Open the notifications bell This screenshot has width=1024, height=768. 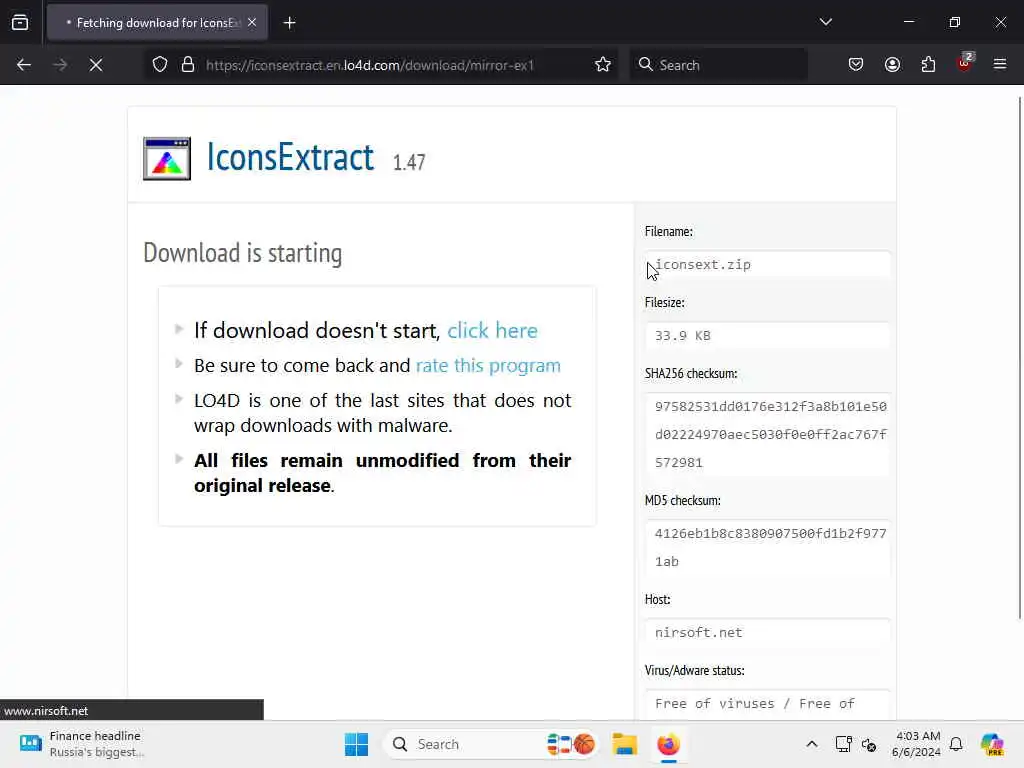pos(956,744)
